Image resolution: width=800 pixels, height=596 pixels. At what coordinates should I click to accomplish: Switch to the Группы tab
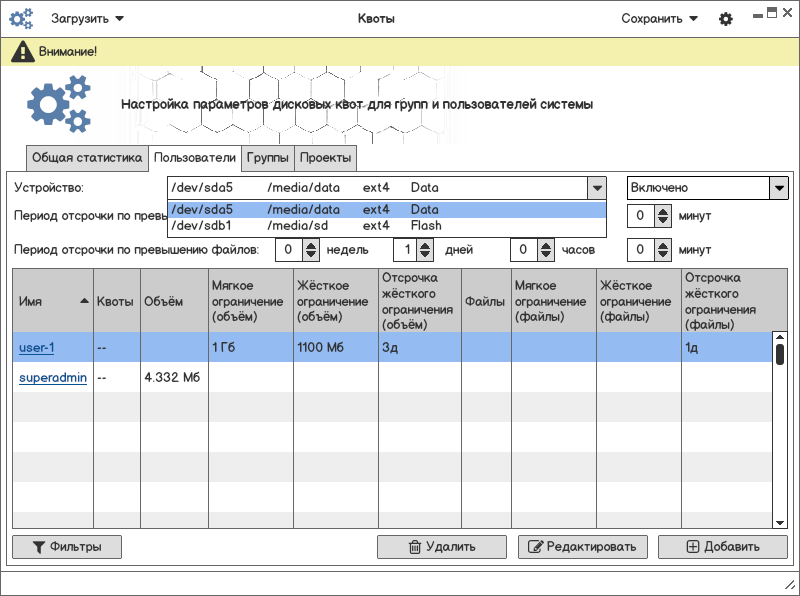click(x=268, y=158)
